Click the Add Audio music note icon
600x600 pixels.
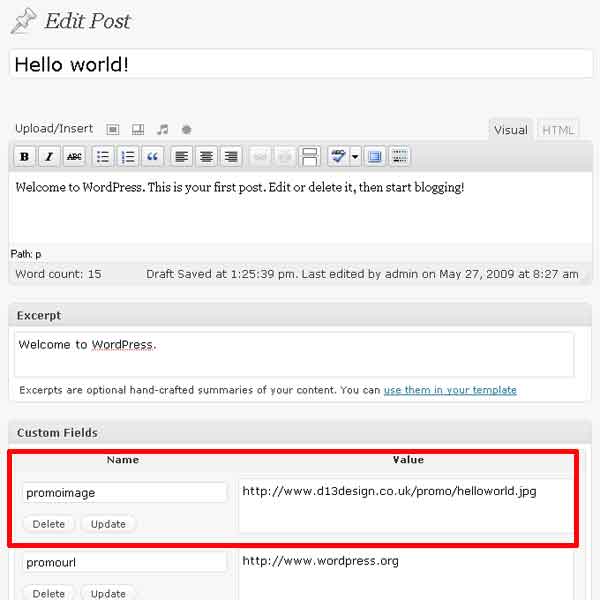point(162,129)
